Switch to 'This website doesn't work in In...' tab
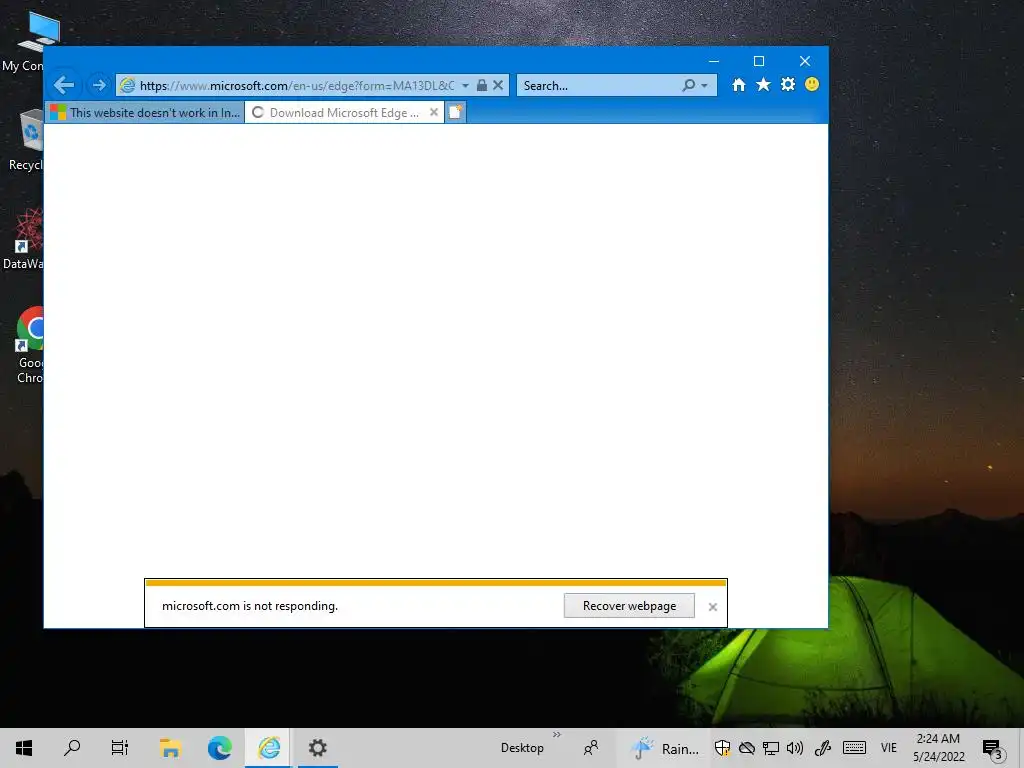 click(146, 112)
